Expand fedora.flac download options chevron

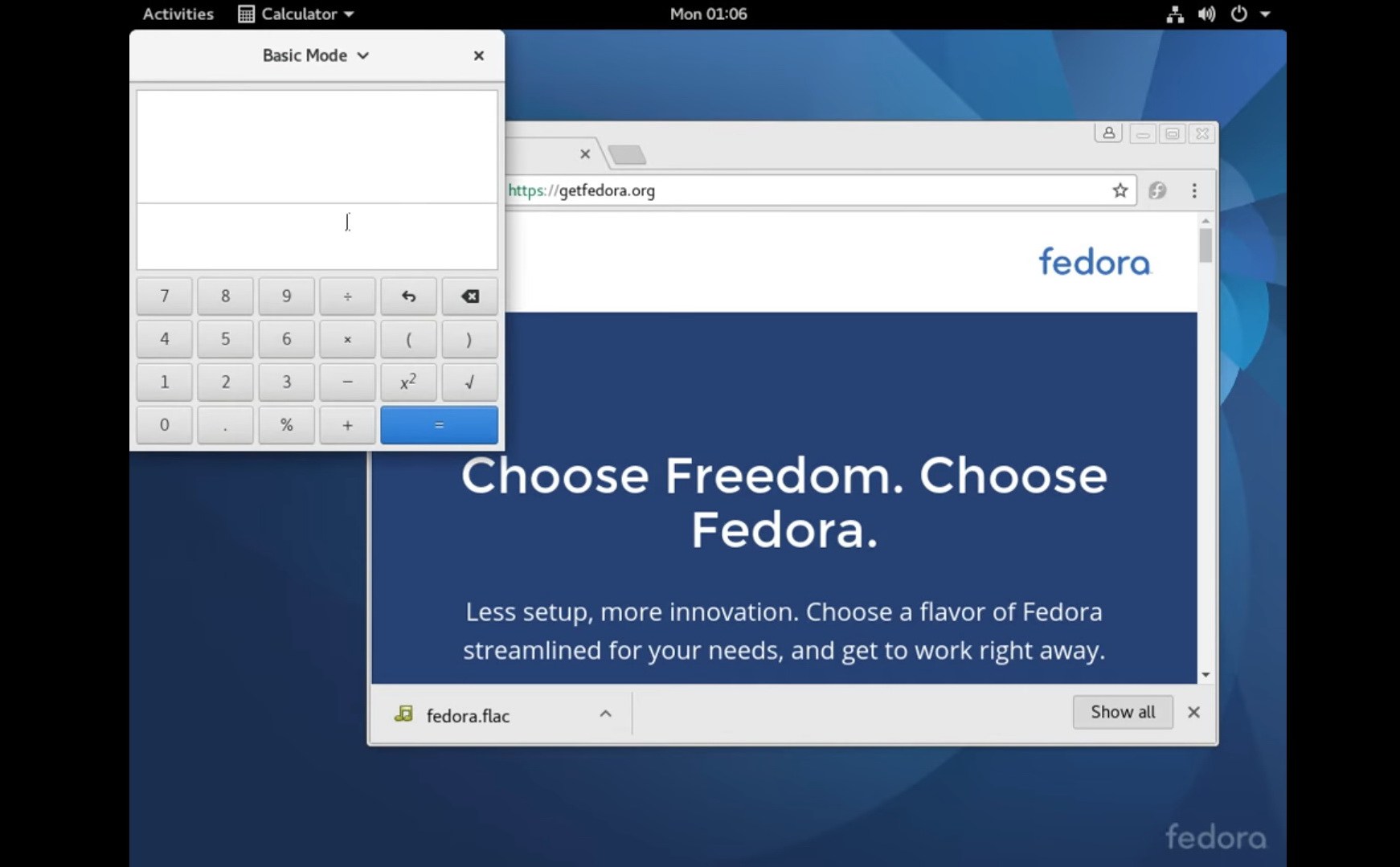pyautogui.click(x=605, y=714)
